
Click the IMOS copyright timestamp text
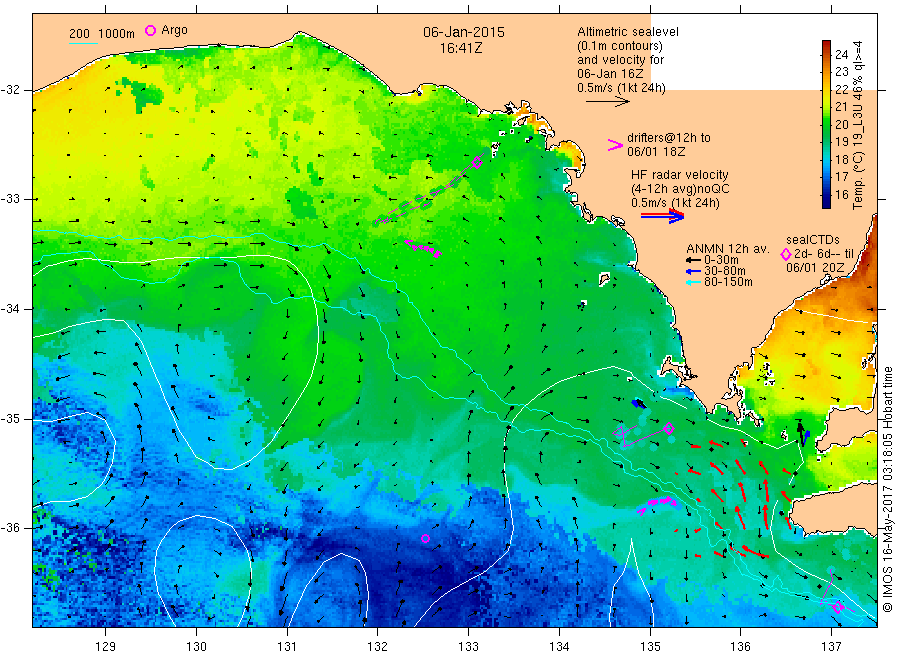tap(888, 489)
